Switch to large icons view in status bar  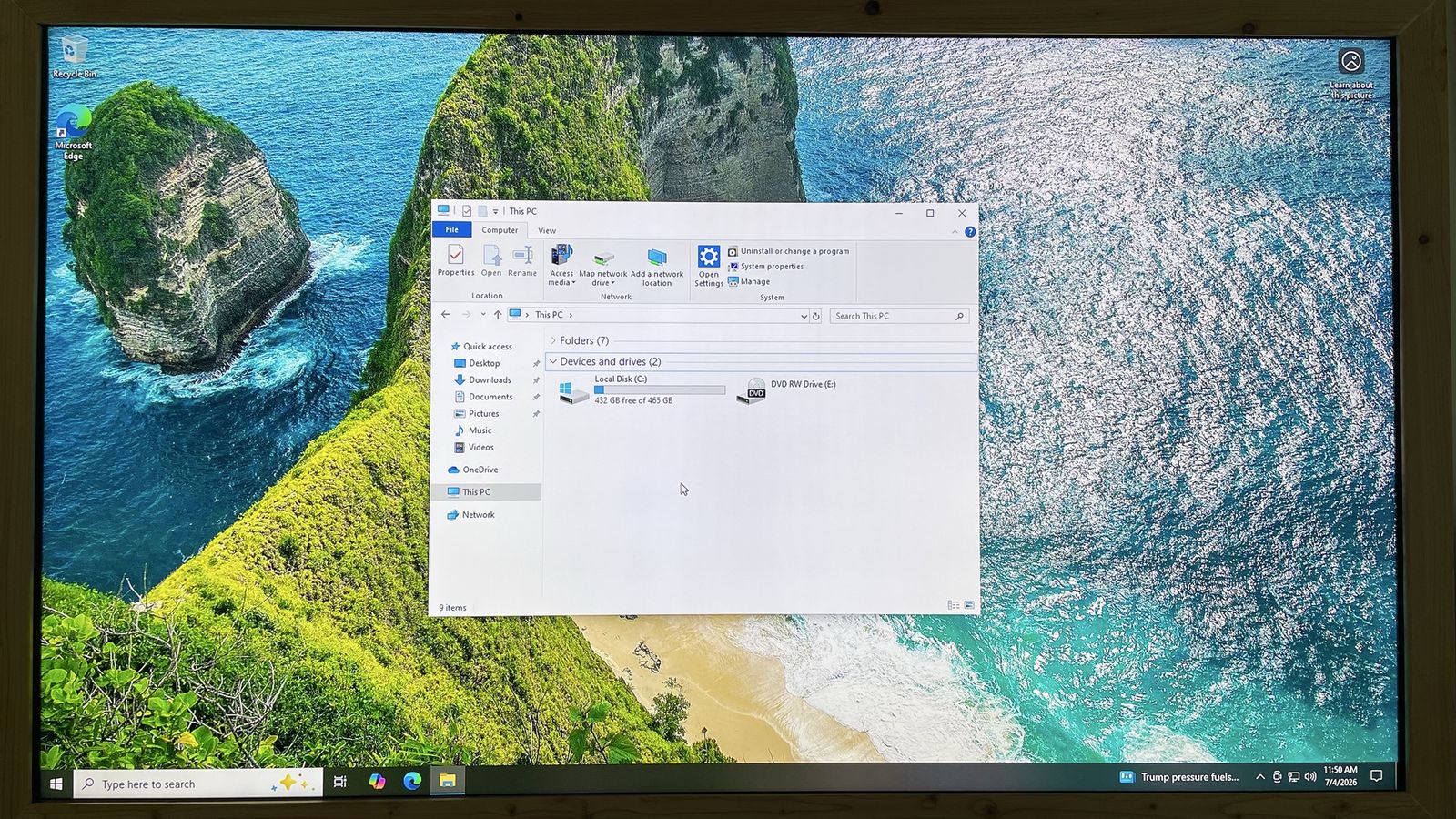[x=969, y=605]
